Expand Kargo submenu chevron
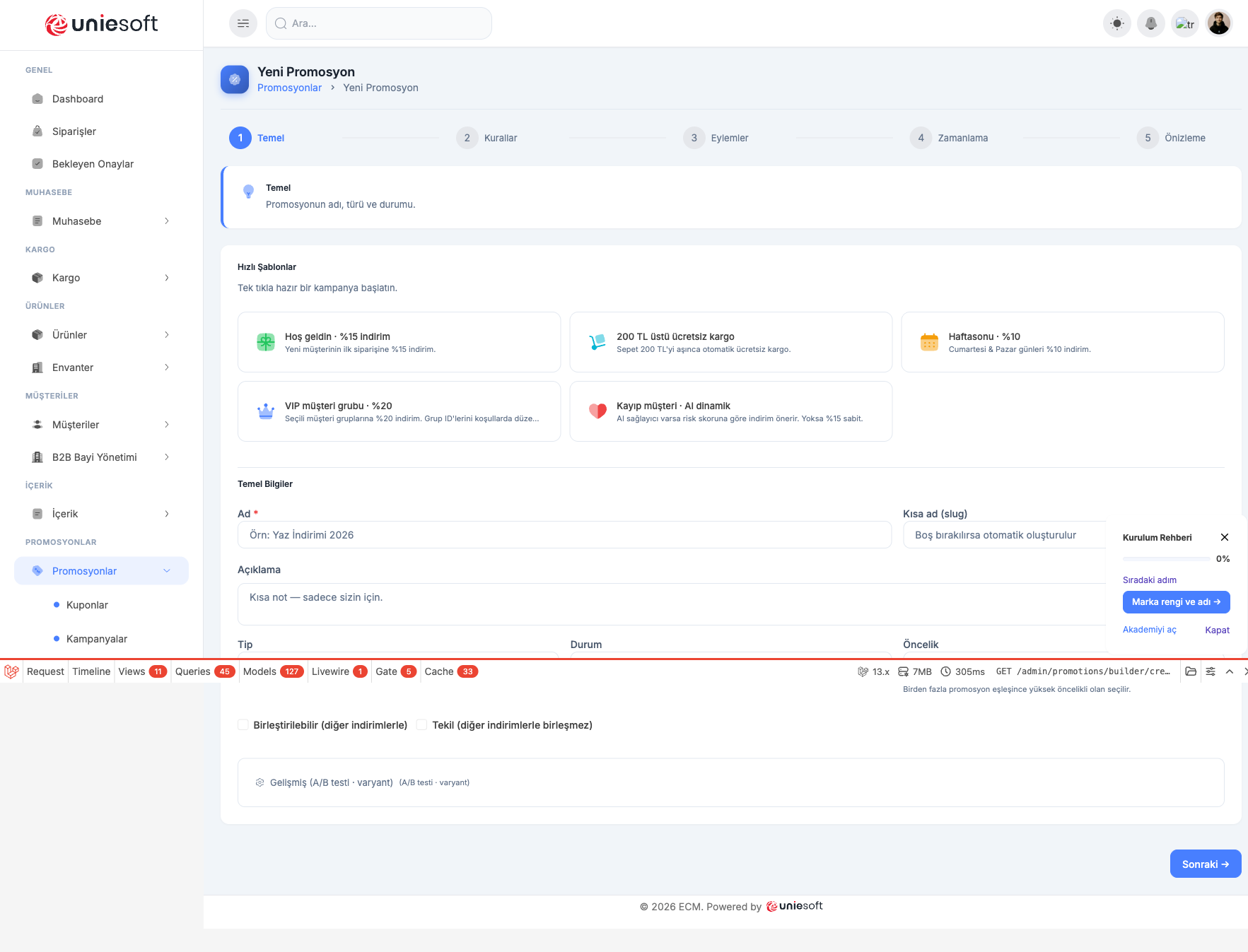 (167, 278)
